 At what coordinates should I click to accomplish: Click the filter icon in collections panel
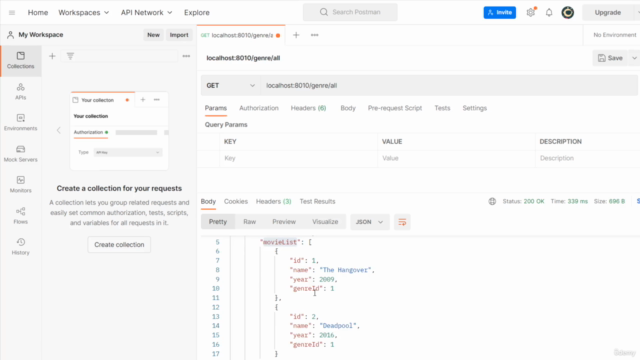[70, 56]
